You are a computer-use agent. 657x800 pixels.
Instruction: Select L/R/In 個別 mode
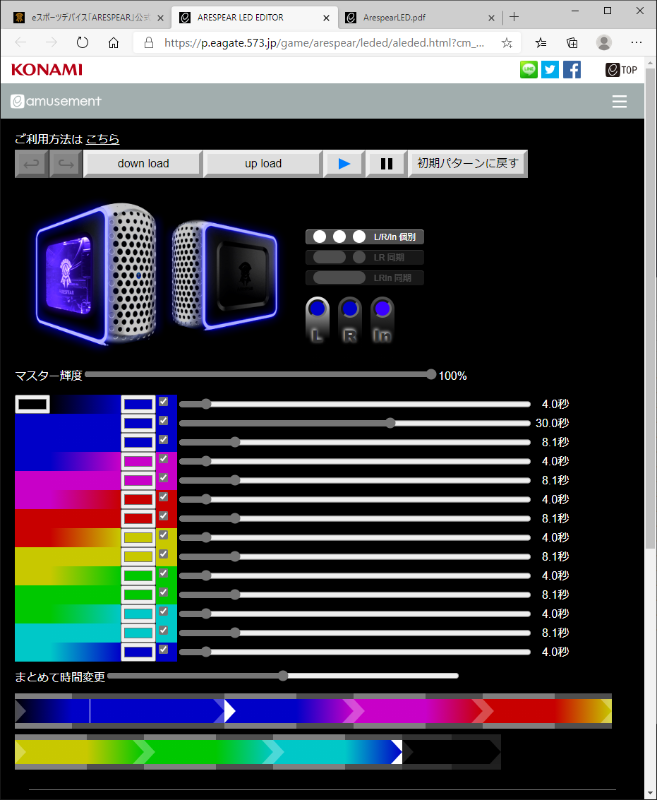click(x=364, y=237)
